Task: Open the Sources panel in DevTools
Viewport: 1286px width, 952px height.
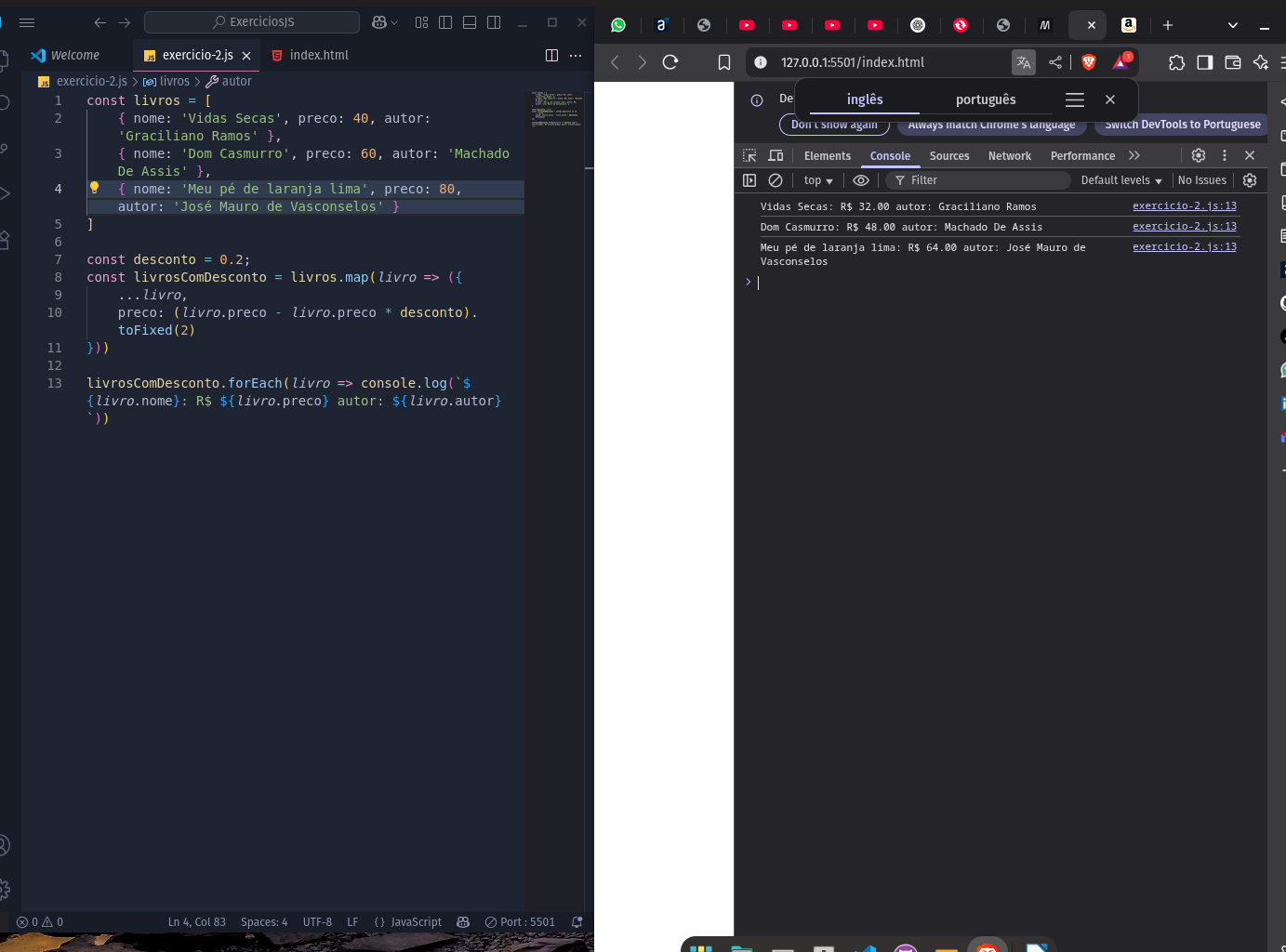Action: tap(949, 156)
